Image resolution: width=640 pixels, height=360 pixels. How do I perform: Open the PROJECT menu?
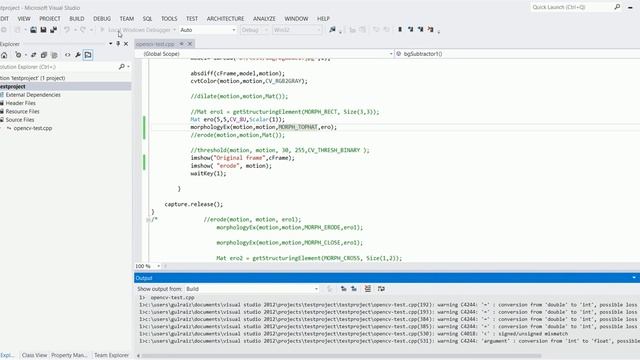tap(50, 18)
